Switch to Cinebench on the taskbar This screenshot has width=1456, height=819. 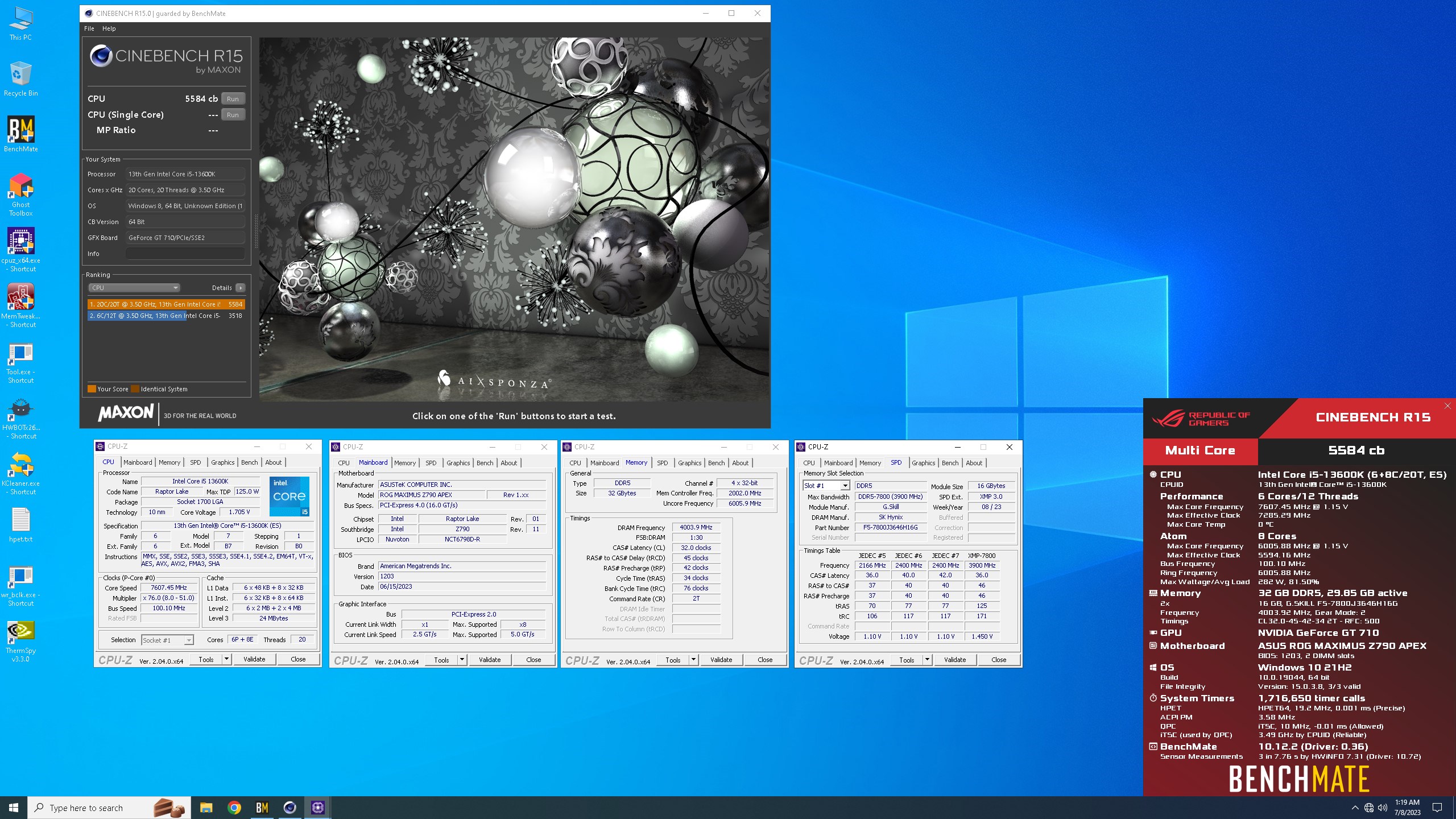(289, 808)
